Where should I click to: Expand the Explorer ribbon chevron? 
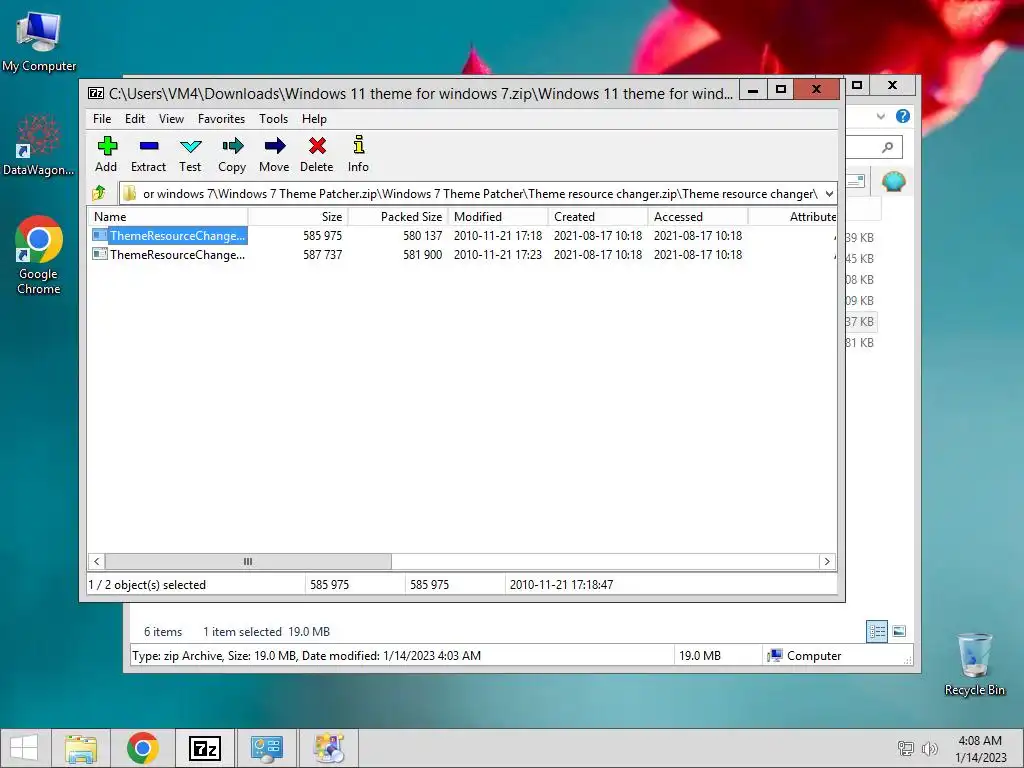click(x=881, y=116)
